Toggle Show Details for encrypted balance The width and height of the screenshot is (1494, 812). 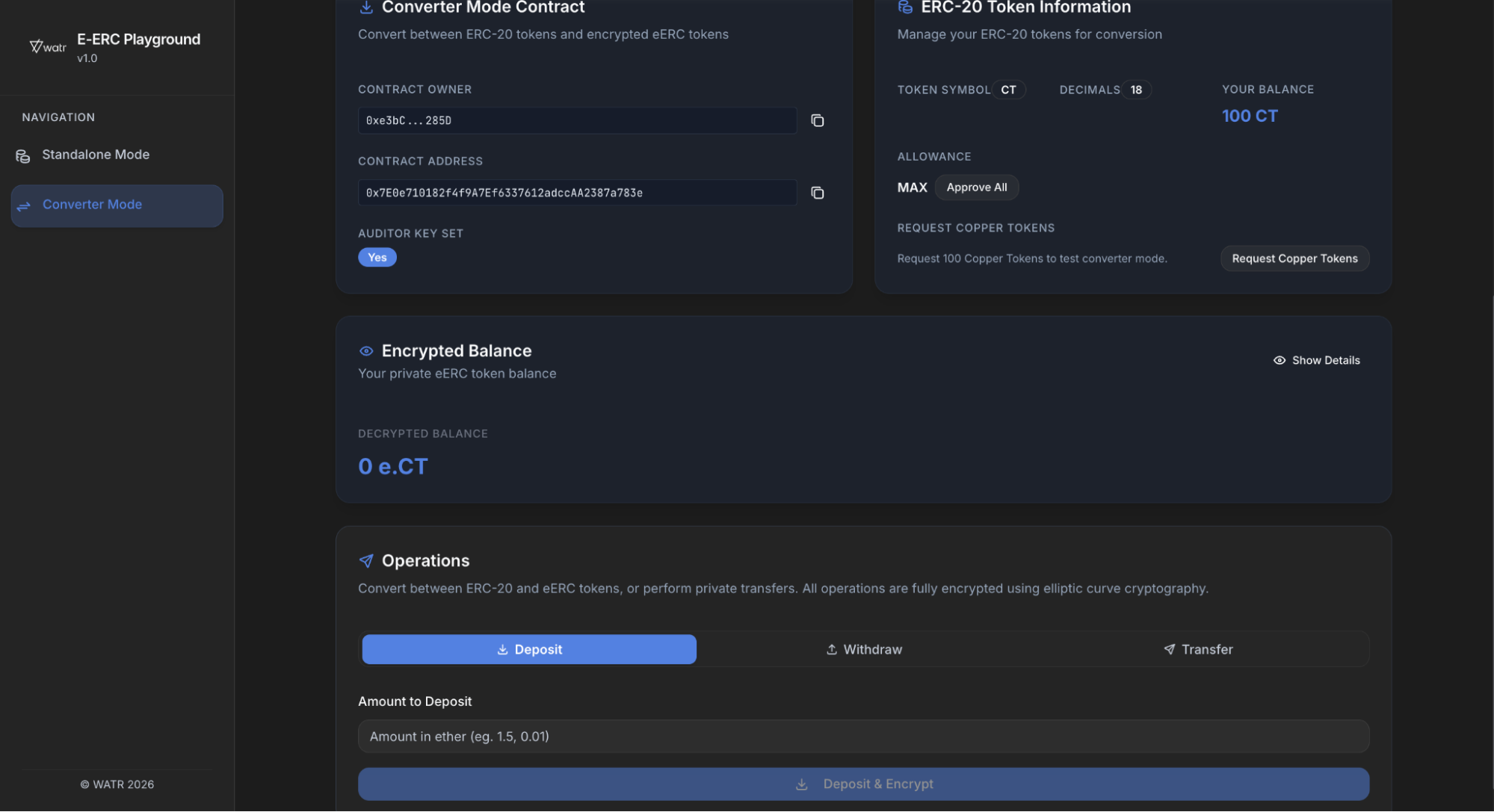[x=1316, y=360]
